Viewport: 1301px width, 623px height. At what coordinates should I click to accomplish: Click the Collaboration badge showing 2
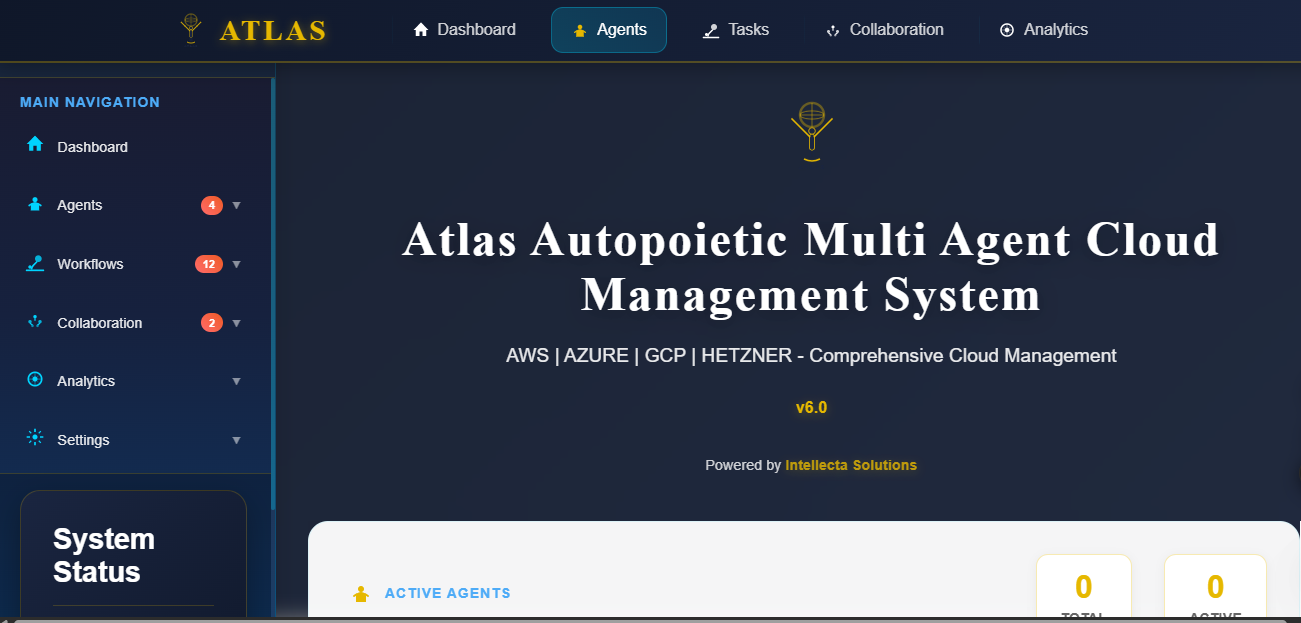[212, 323]
